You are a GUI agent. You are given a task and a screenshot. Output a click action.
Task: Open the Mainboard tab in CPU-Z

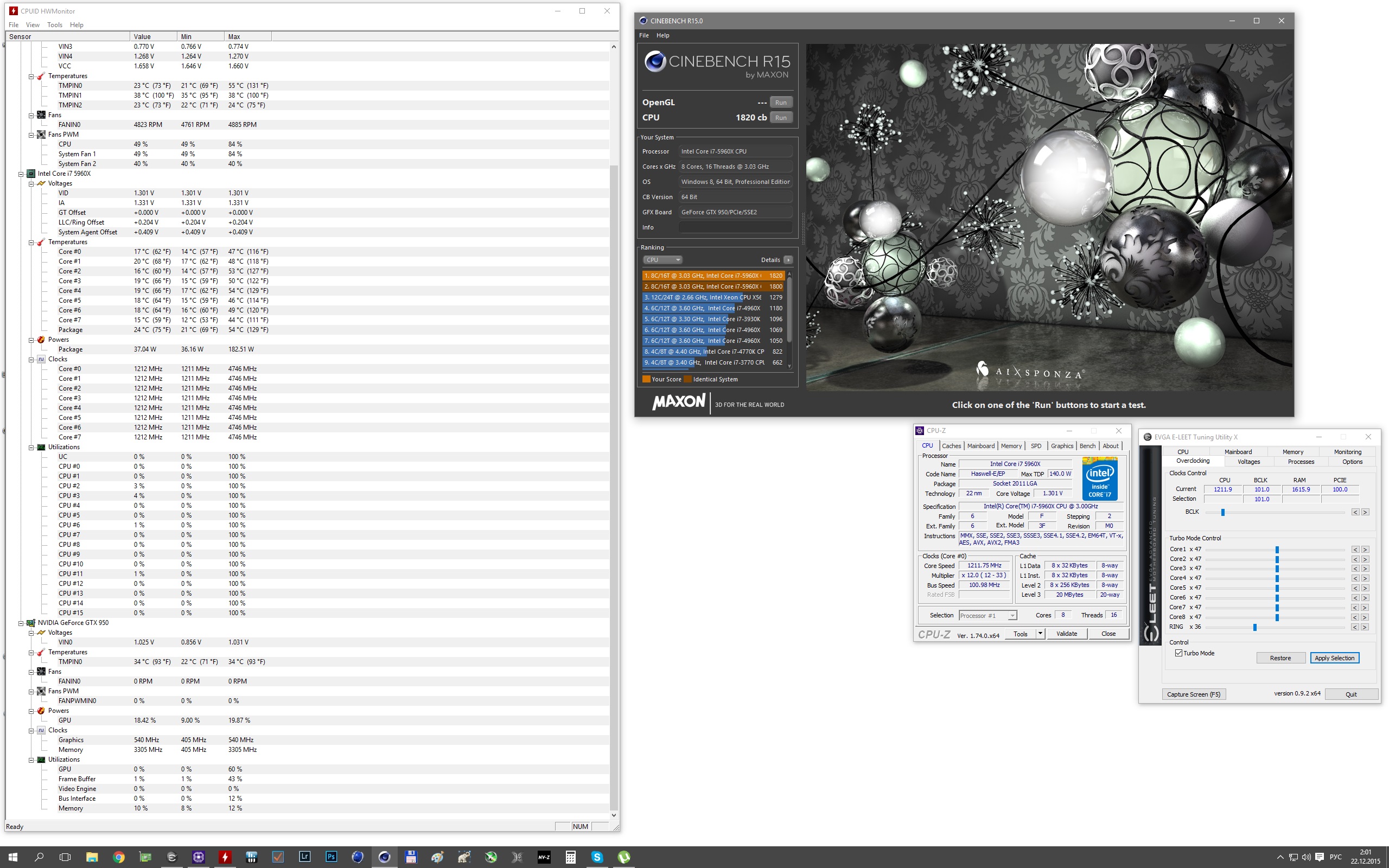click(980, 446)
